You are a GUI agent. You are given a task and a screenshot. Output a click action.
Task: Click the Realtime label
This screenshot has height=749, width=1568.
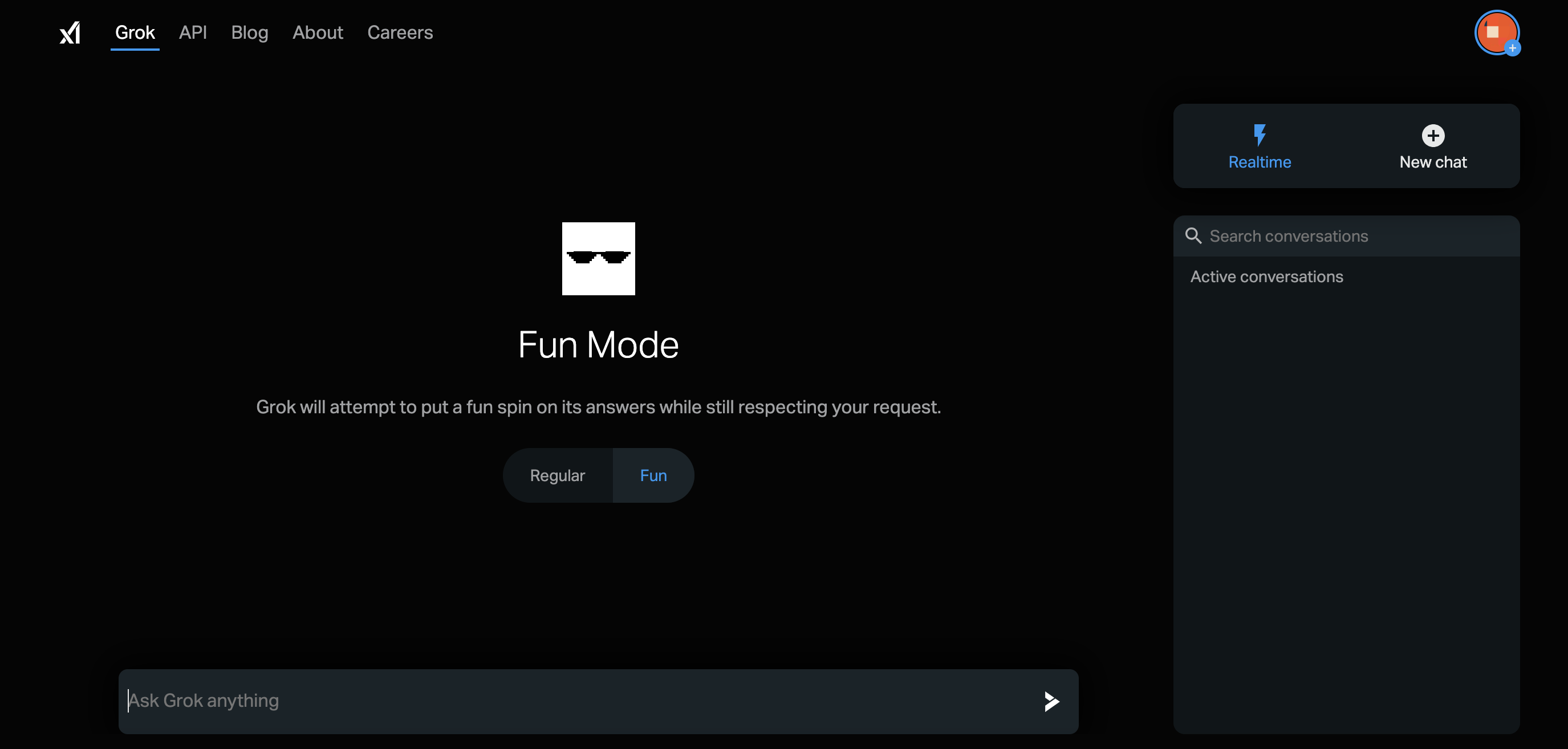1260,162
